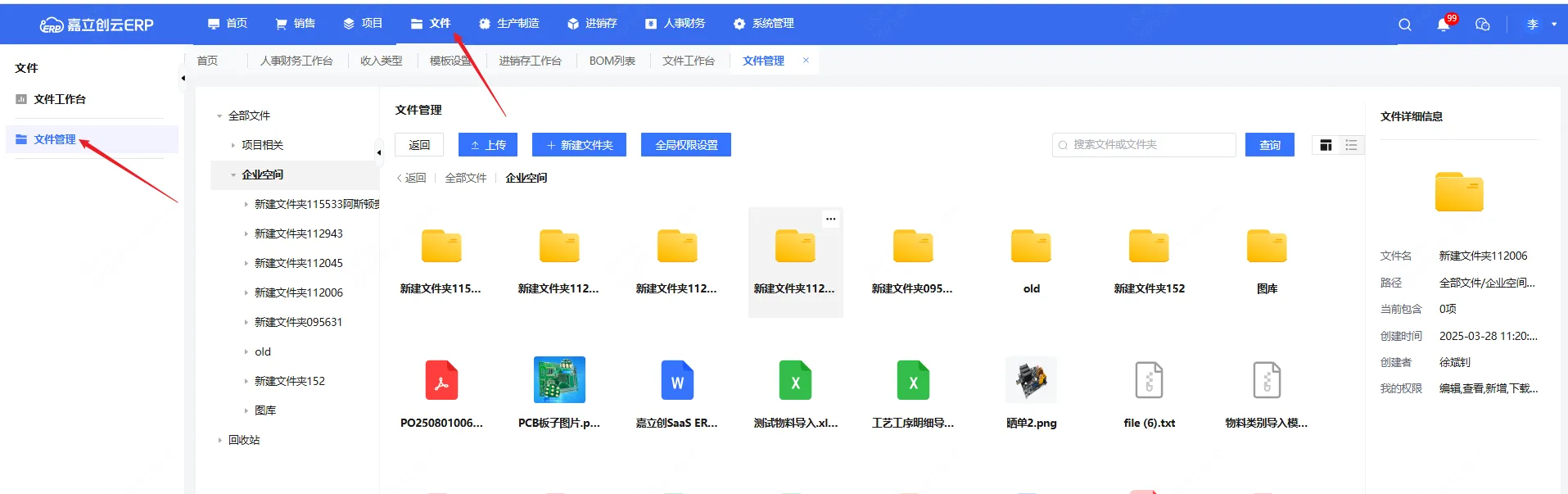Switch to the BOM列表 tab
Screen dimensions: 1568x494
pyautogui.click(x=612, y=61)
